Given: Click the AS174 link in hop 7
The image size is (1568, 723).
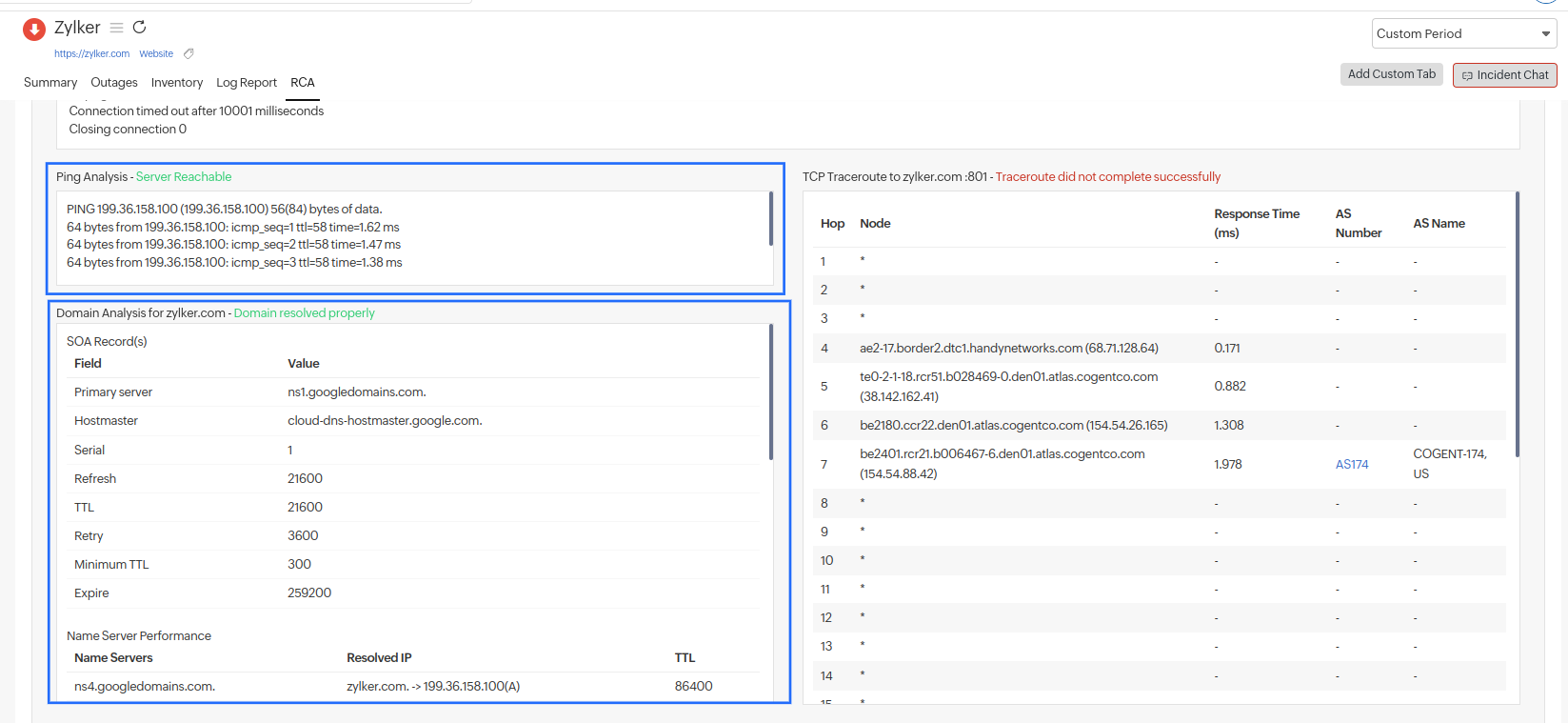Looking at the screenshot, I should 1351,464.
